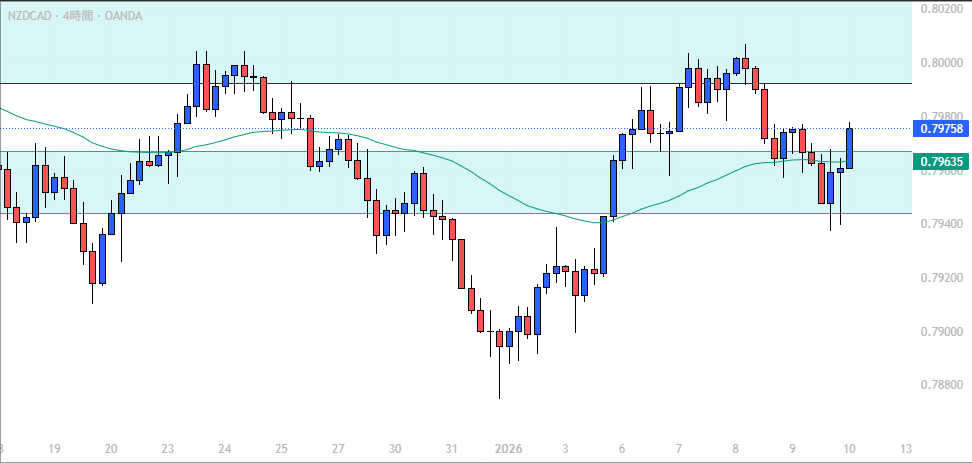Screen dimensions: 972x463
Task: Click the 0.79000 price scale label
Action: click(940, 331)
